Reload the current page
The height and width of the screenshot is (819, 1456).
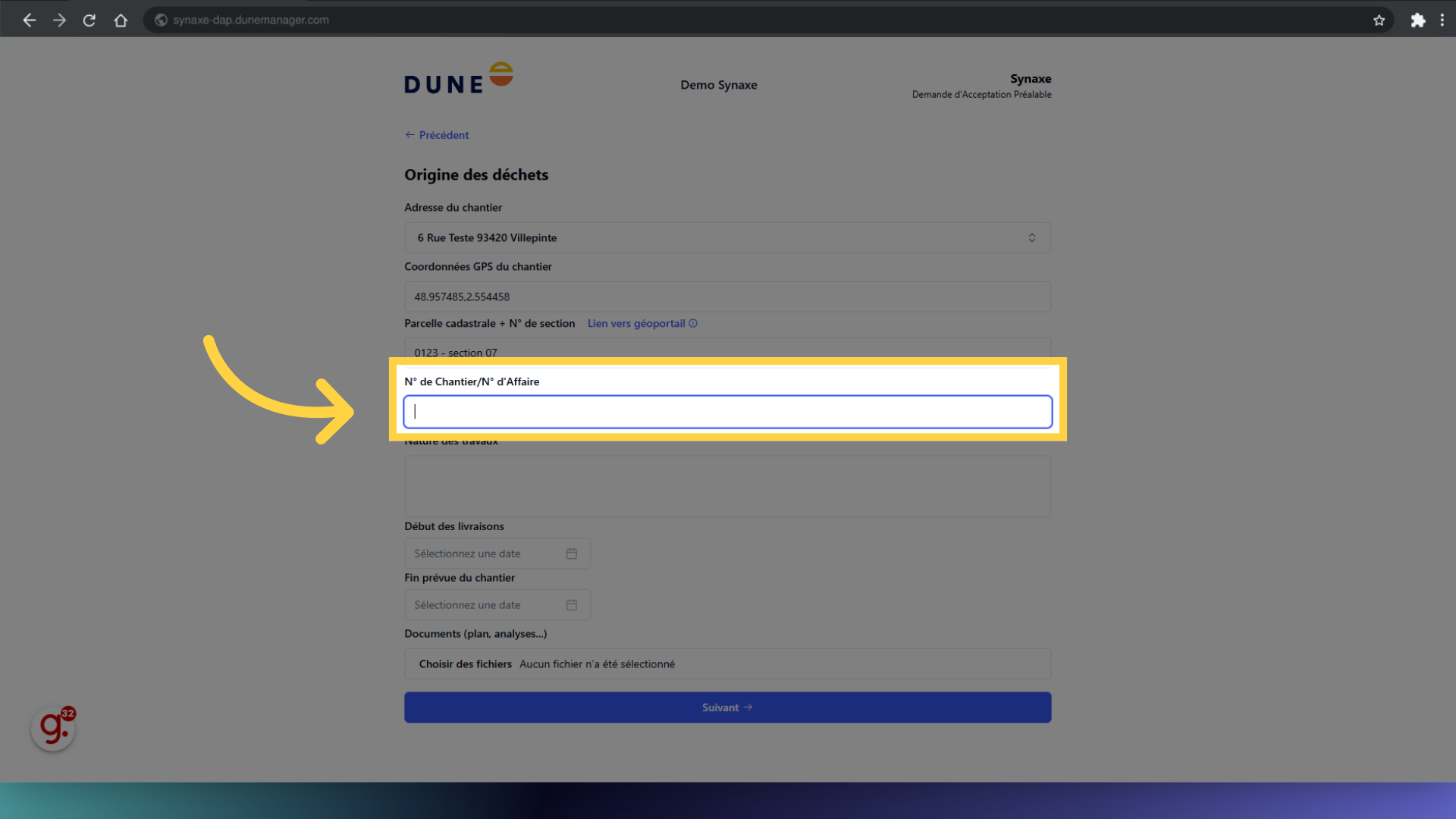[89, 20]
